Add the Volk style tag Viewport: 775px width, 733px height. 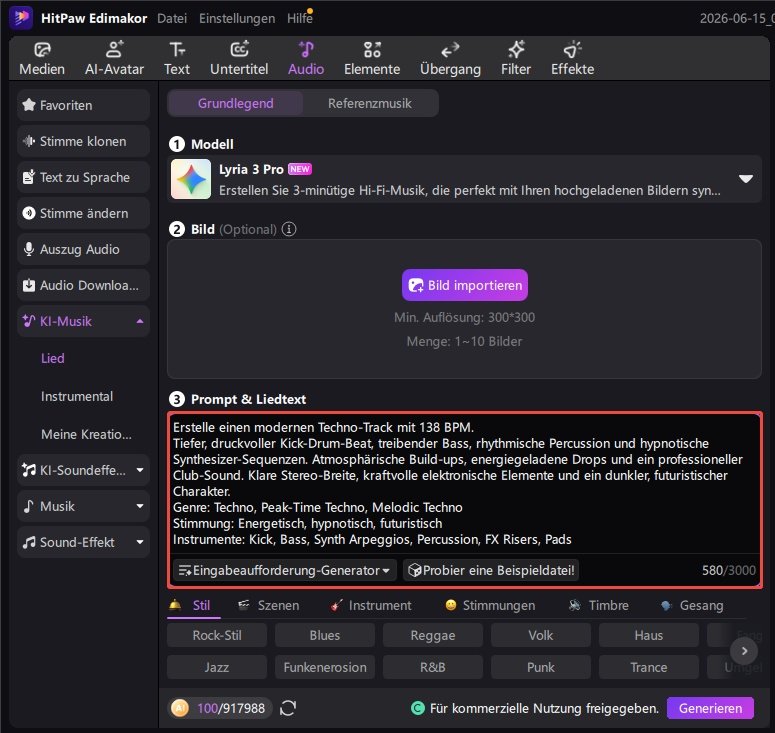(x=541, y=635)
